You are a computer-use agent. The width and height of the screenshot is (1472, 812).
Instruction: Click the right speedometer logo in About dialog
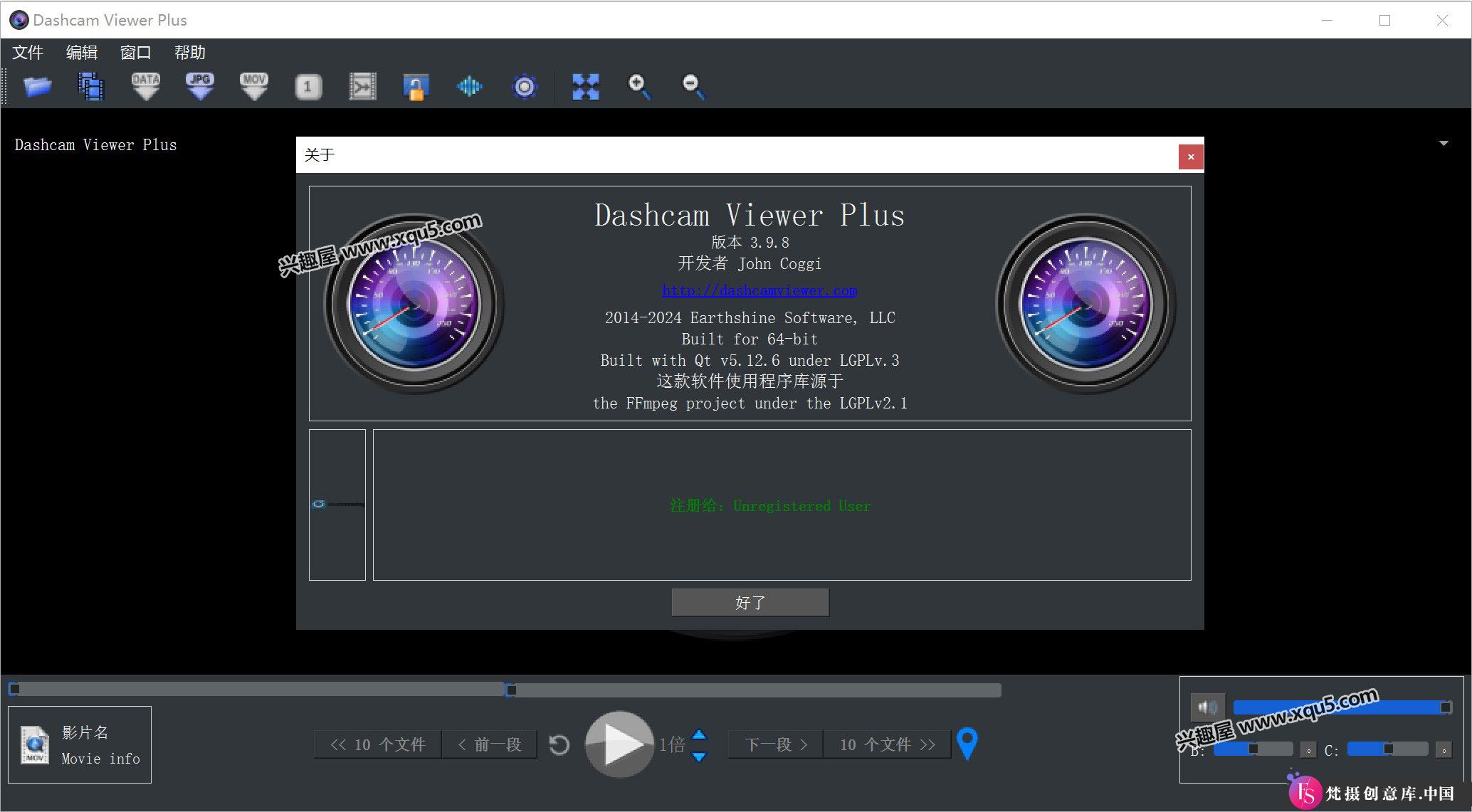1085,303
